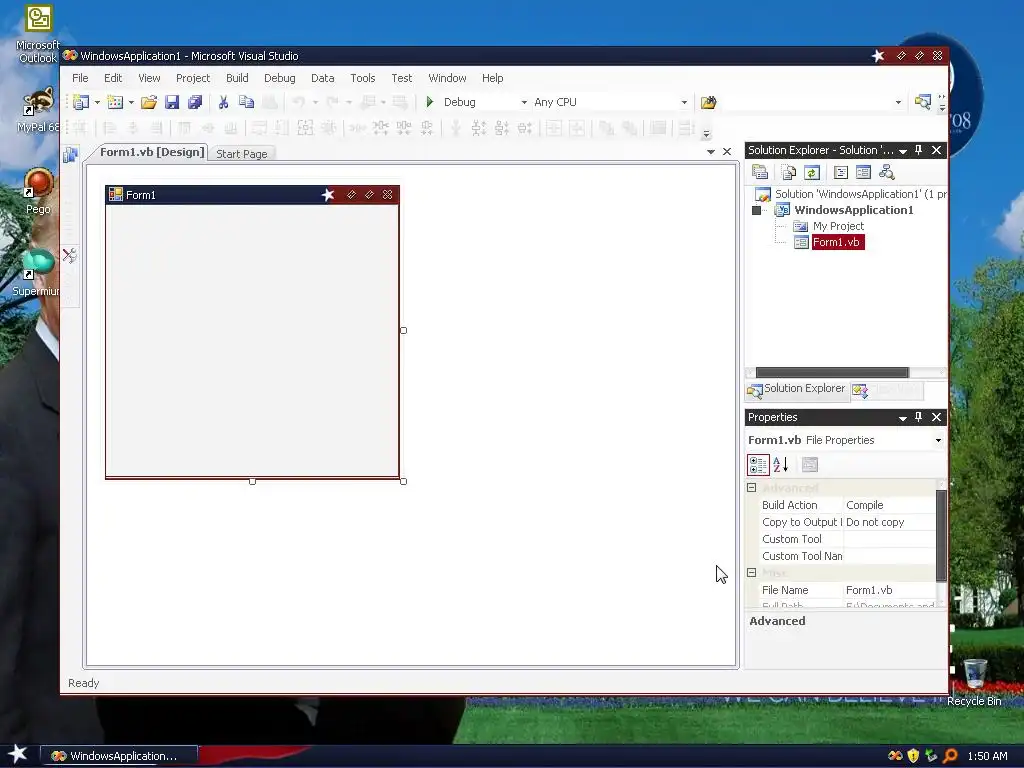Close the Form1.vb design document tab
This screenshot has width=1024, height=768.
pyautogui.click(x=727, y=152)
